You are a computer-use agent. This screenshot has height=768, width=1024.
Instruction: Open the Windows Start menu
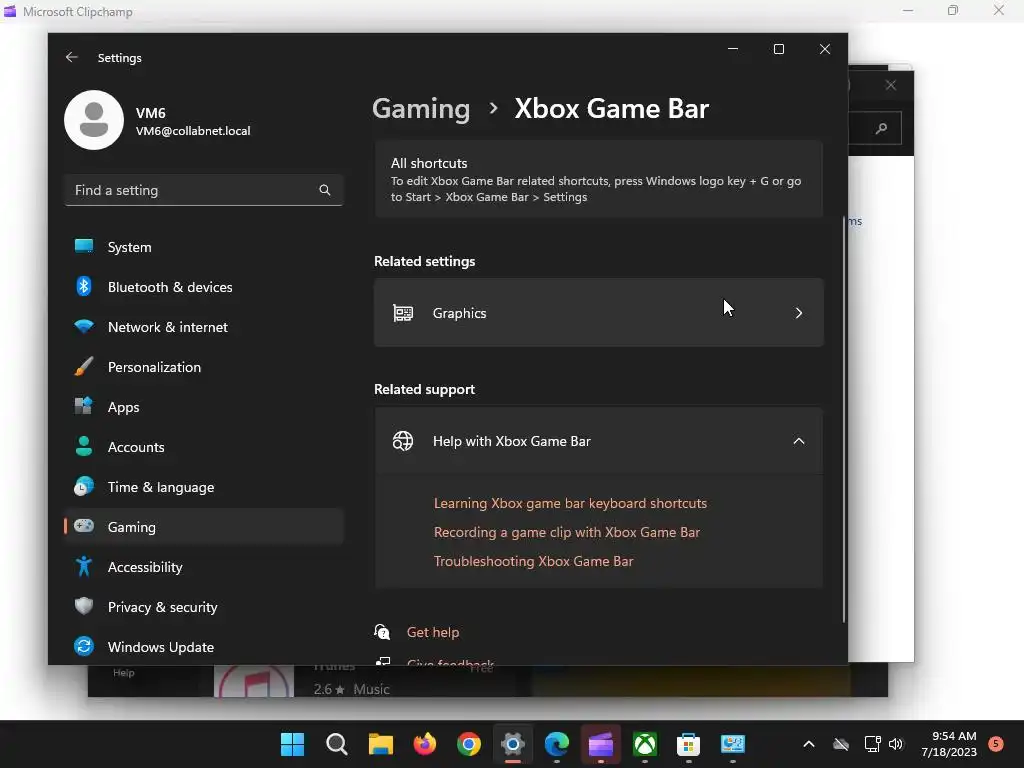(x=293, y=744)
